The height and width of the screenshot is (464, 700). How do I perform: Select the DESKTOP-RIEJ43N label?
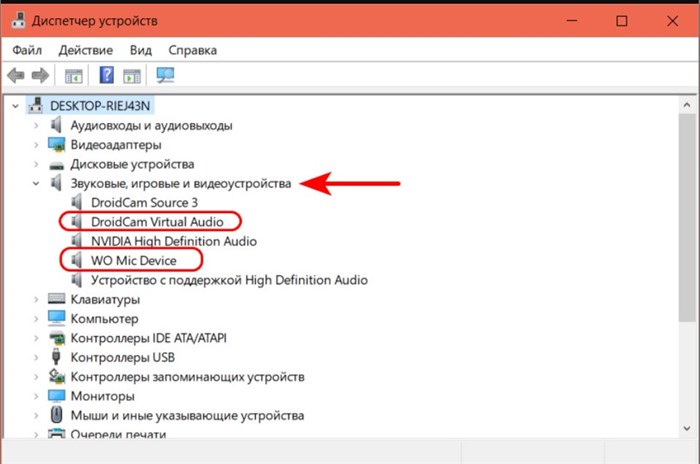[100, 106]
